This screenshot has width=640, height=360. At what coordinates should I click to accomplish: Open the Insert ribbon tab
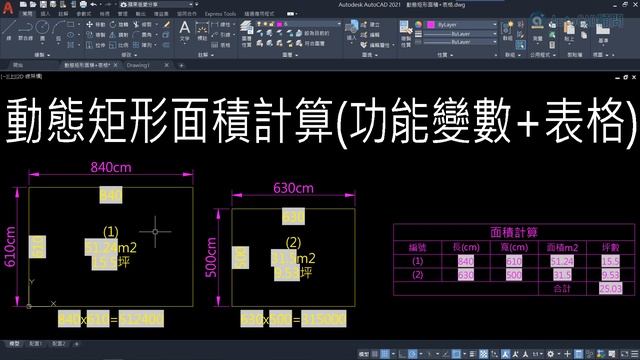click(45, 14)
